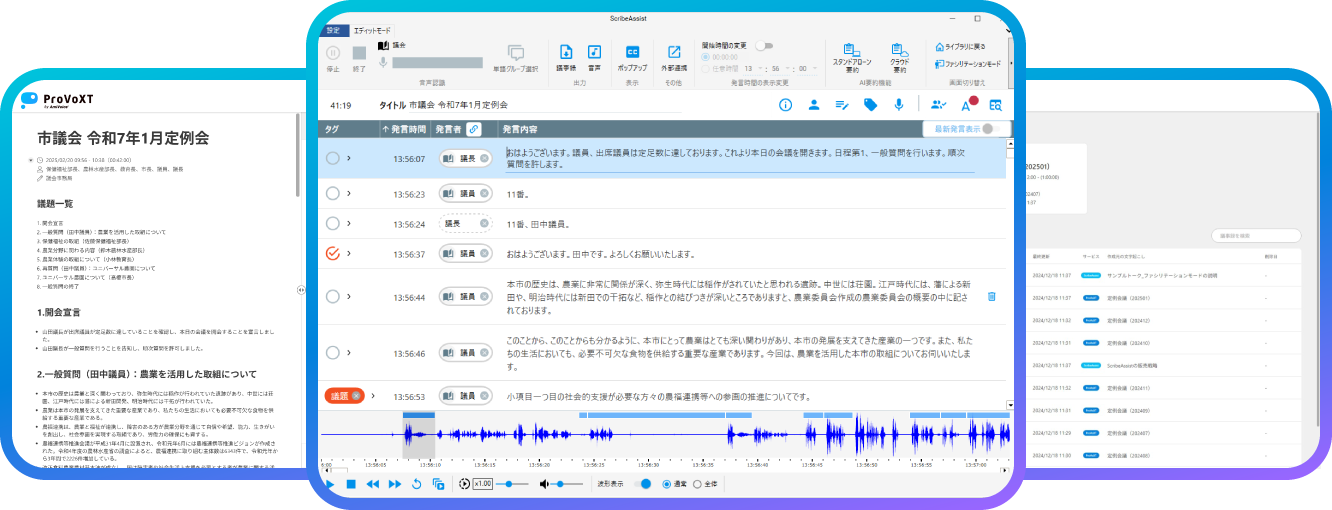Image resolution: width=1332 pixels, height=510 pixels.
Task: Click the 外部連携 external link icon
Action: pos(674,52)
